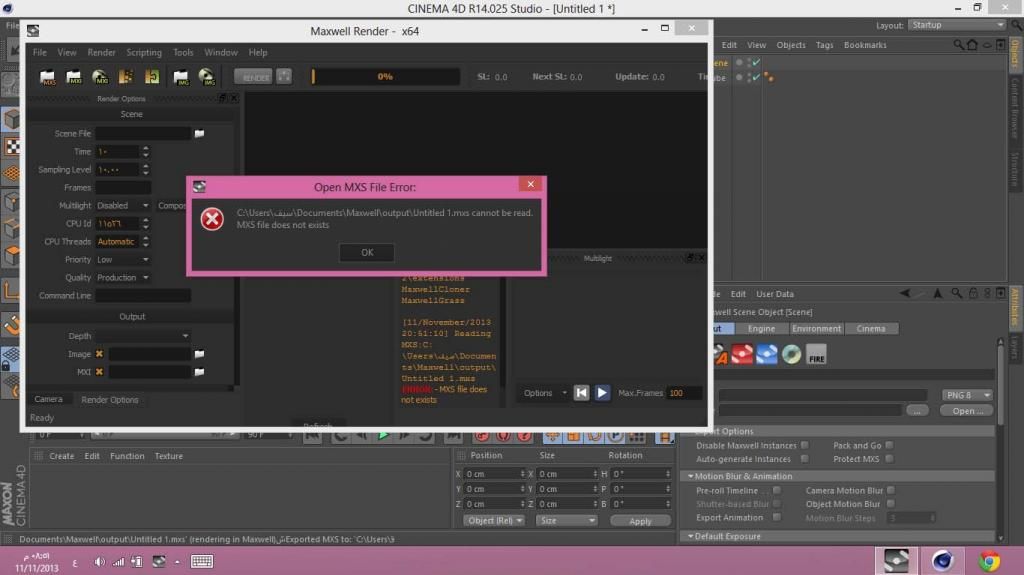Image resolution: width=1024 pixels, height=575 pixels.
Task: Enable Camera Motion Blur checkbox
Action: 891,490
